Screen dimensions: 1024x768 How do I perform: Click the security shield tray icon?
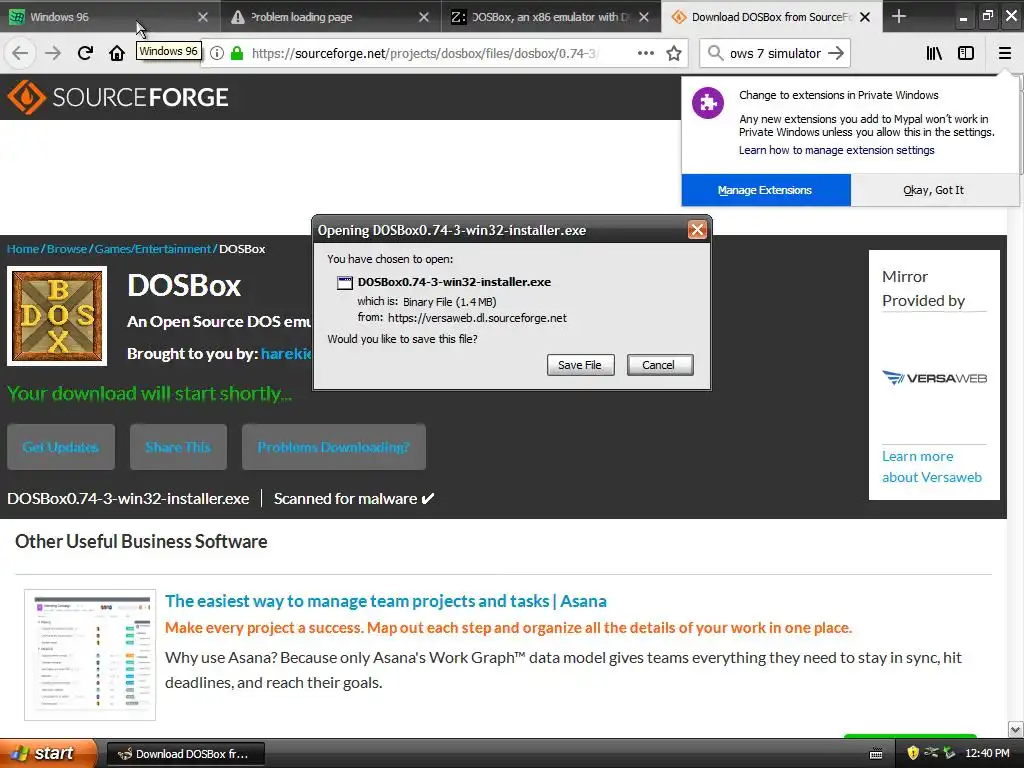coord(913,753)
